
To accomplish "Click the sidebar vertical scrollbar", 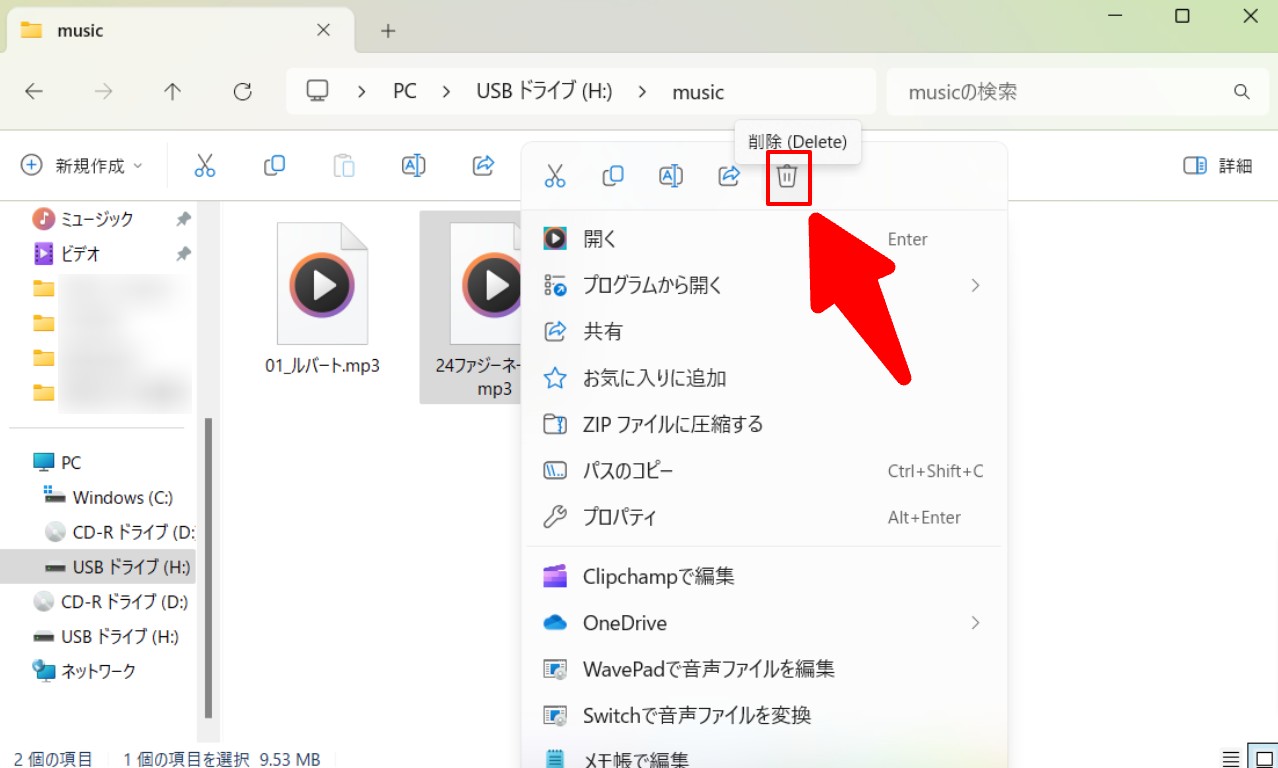I will click(208, 568).
